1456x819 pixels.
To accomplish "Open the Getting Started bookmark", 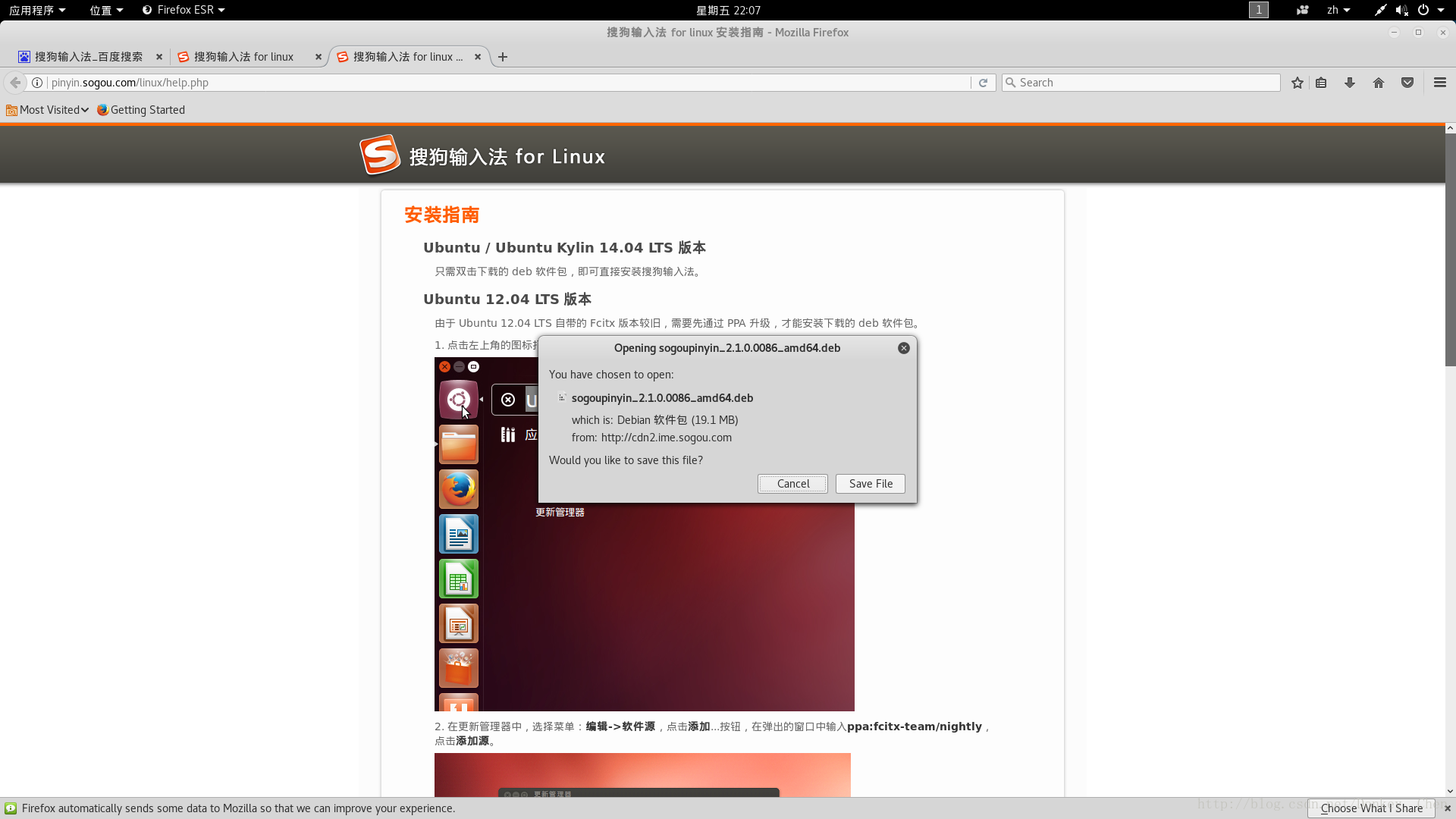I will (x=141, y=110).
